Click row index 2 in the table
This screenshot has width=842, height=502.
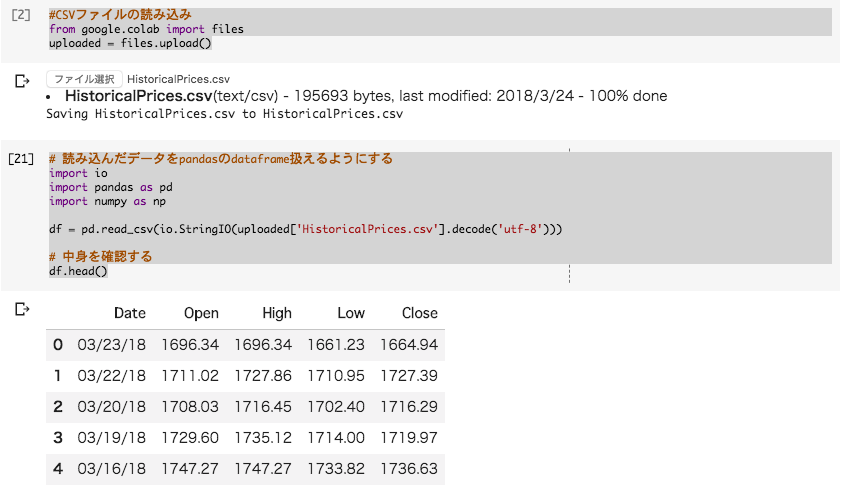pyautogui.click(x=58, y=407)
